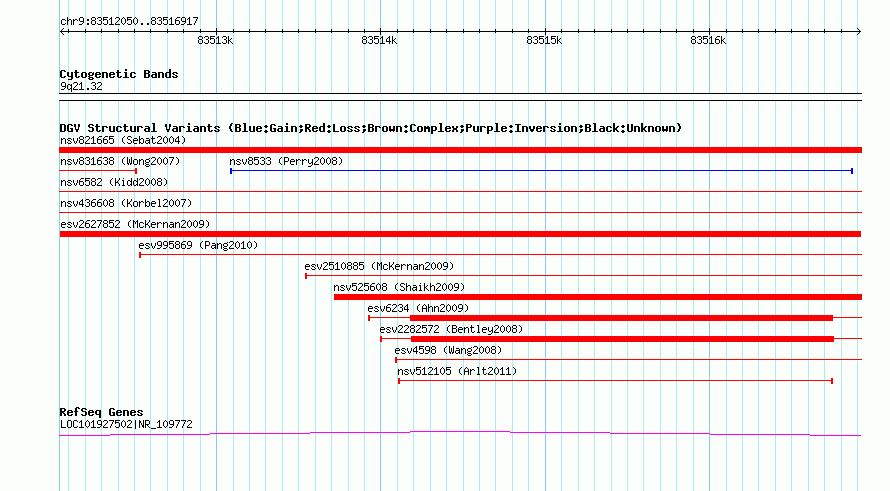Click the 83513k ruler tick label

tap(215, 41)
